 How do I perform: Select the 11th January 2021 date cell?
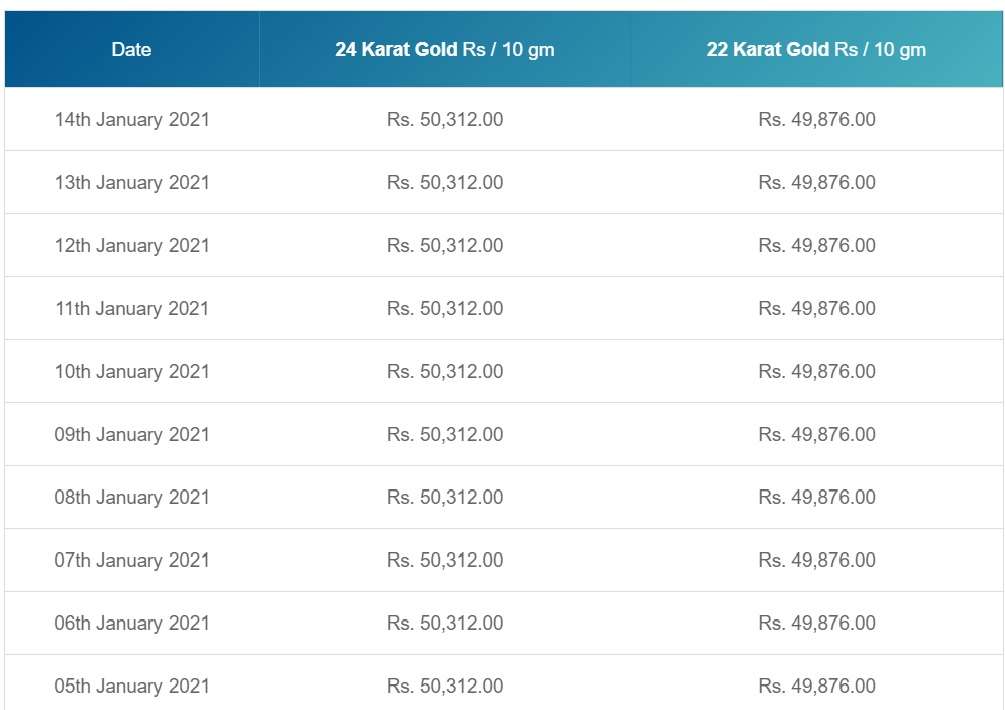pyautogui.click(x=132, y=308)
